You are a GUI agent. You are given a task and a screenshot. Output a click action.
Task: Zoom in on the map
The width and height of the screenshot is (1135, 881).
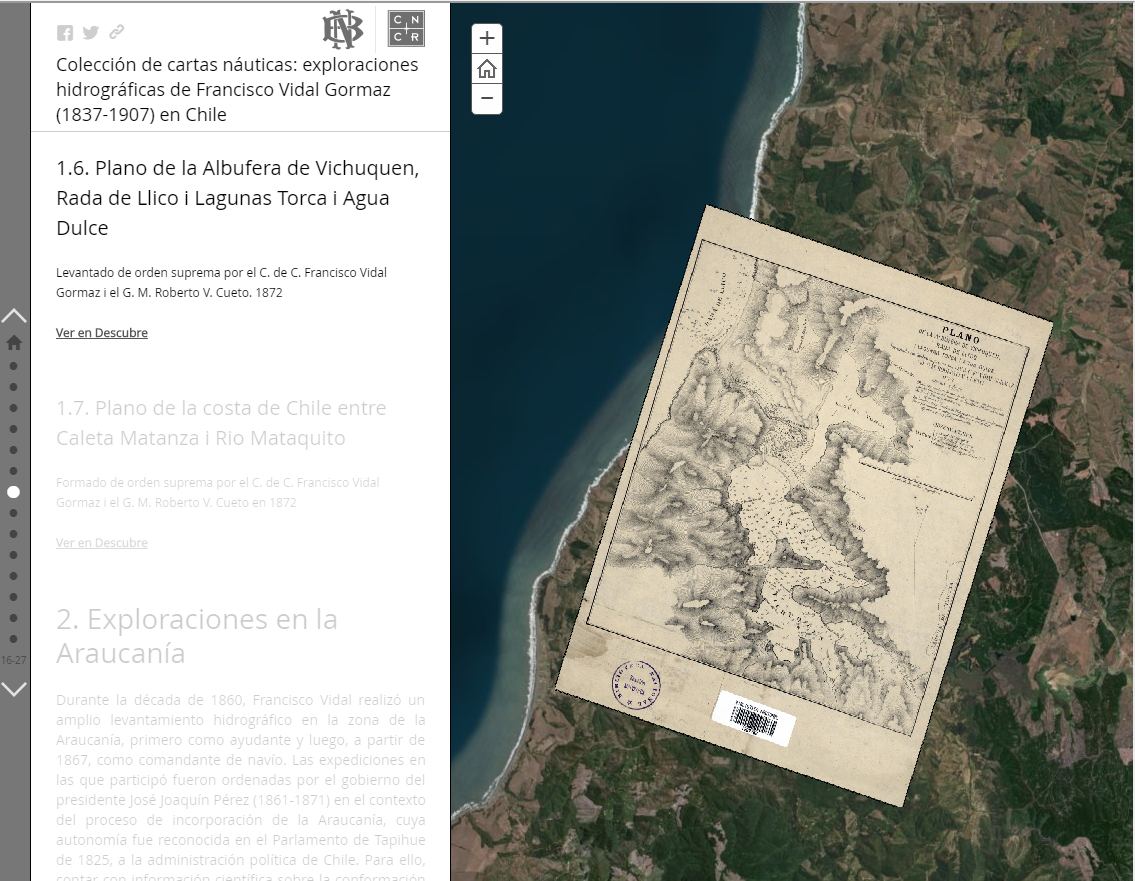pyautogui.click(x=487, y=39)
